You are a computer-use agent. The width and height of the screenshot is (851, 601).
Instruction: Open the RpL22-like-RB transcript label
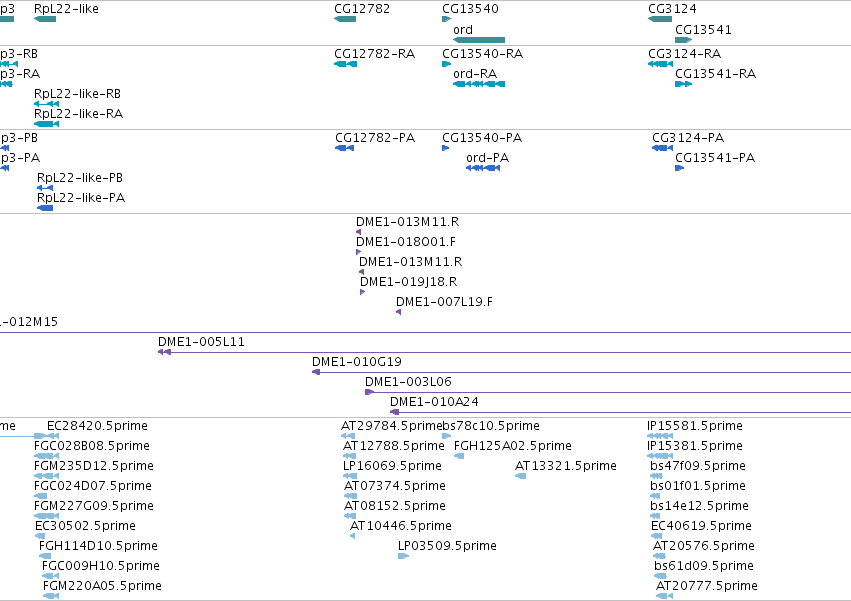click(x=78, y=93)
